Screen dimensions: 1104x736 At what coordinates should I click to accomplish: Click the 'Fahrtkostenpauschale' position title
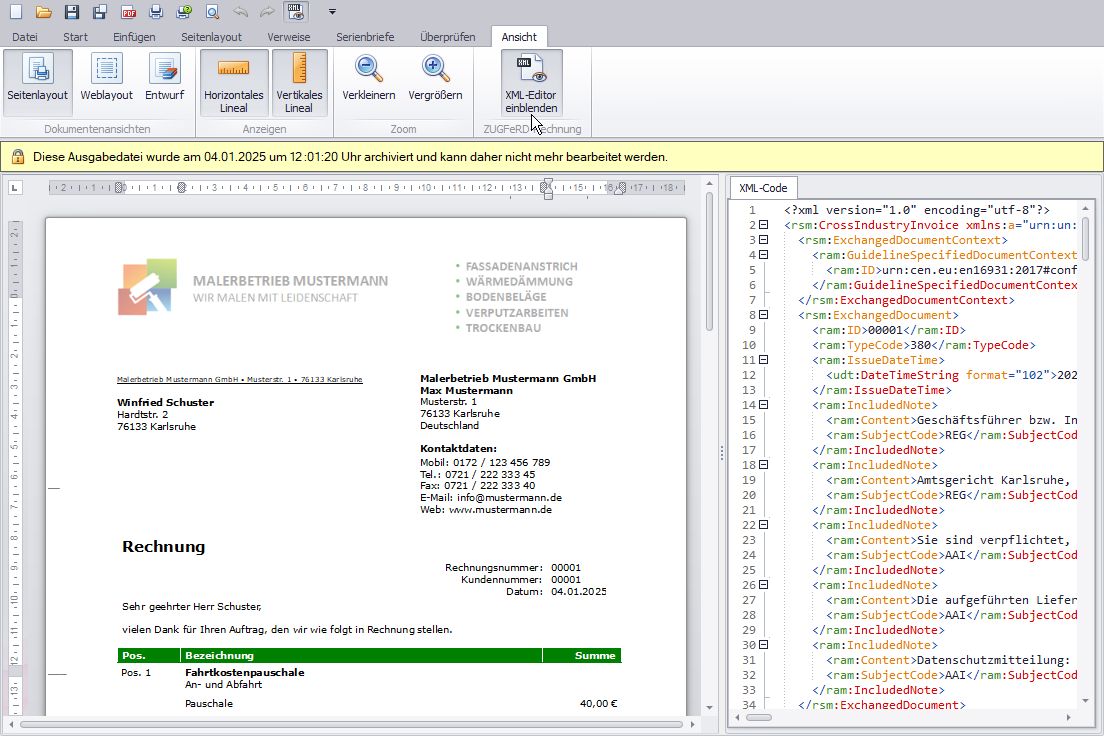coord(245,673)
